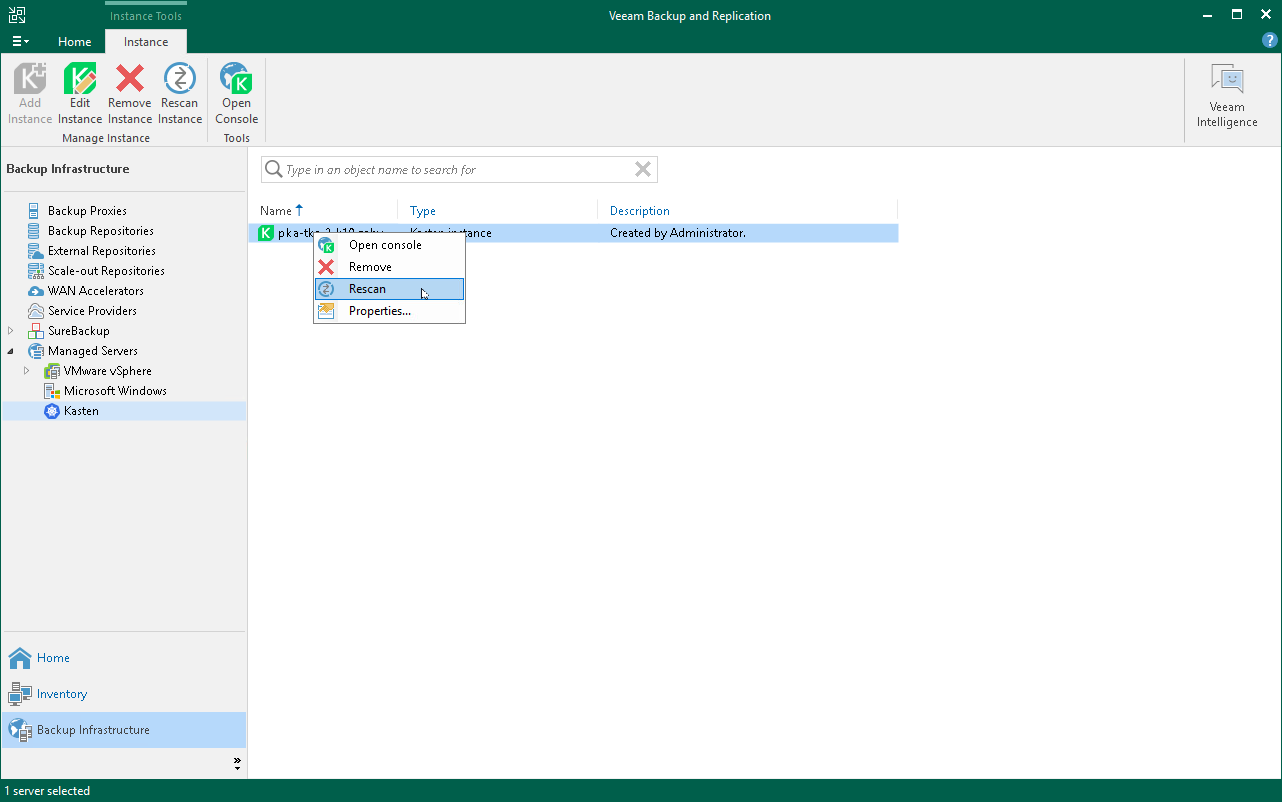Select the Managed Servers tree node
1282x802 pixels.
(92, 351)
